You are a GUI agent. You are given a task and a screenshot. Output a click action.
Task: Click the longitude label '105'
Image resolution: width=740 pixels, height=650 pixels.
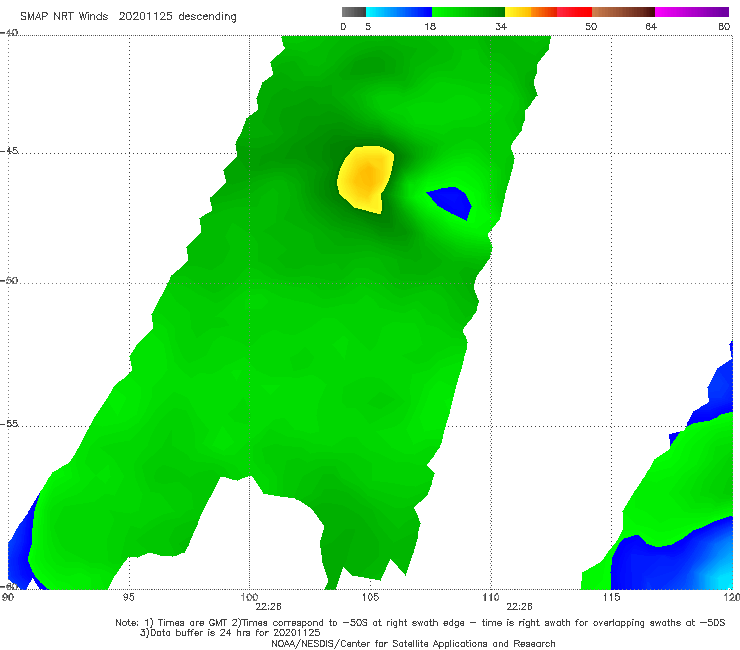coord(370,598)
